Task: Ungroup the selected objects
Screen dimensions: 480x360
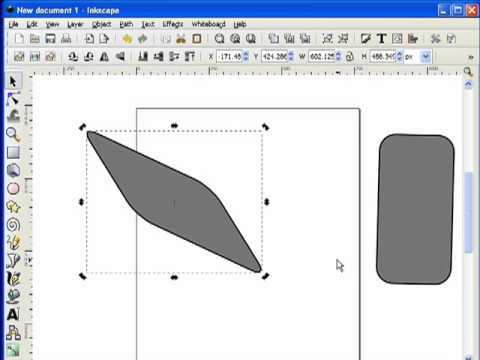Action: [x=343, y=39]
